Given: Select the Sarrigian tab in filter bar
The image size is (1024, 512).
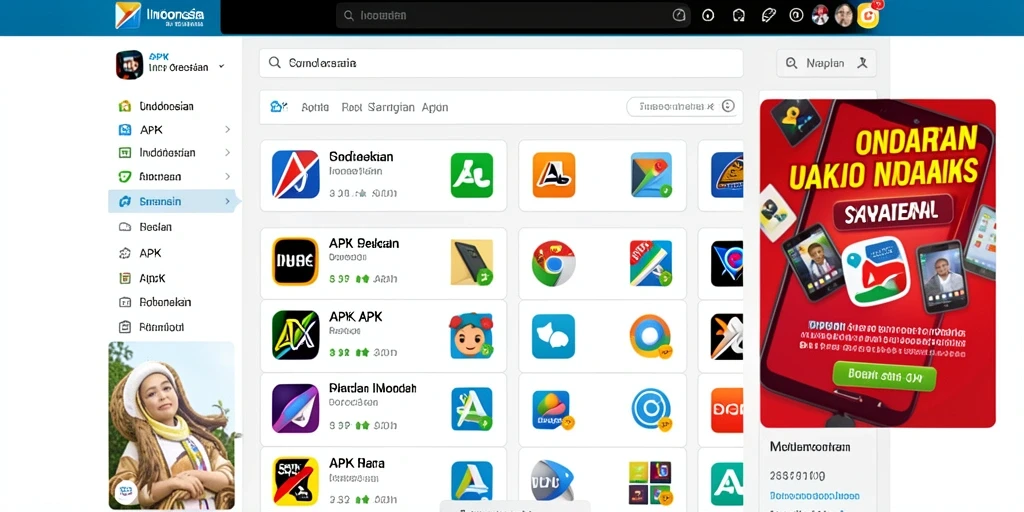Looking at the screenshot, I should click(x=391, y=107).
